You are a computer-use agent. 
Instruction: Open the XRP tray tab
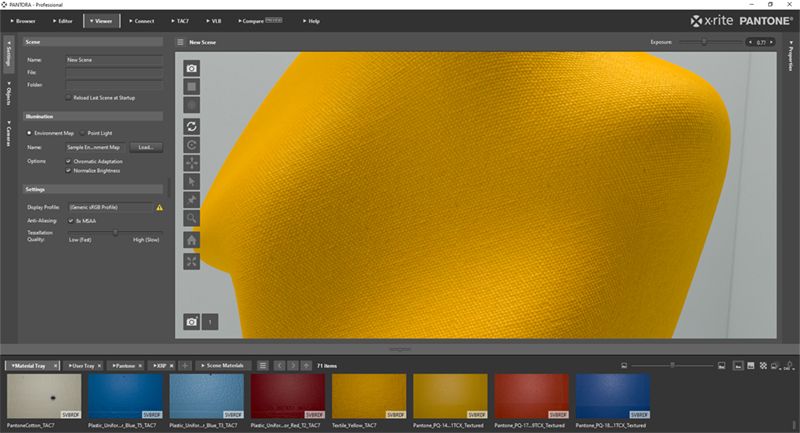point(159,366)
